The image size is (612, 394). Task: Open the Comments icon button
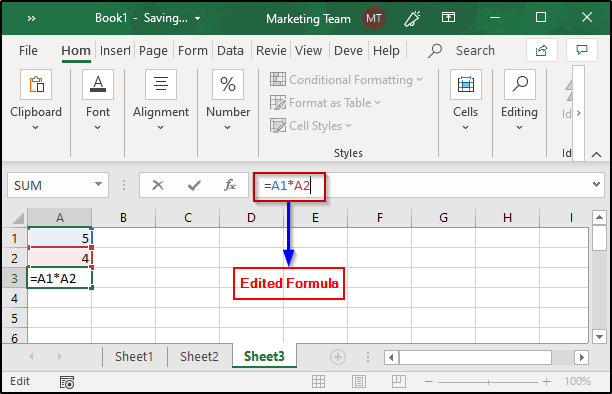pyautogui.click(x=582, y=50)
